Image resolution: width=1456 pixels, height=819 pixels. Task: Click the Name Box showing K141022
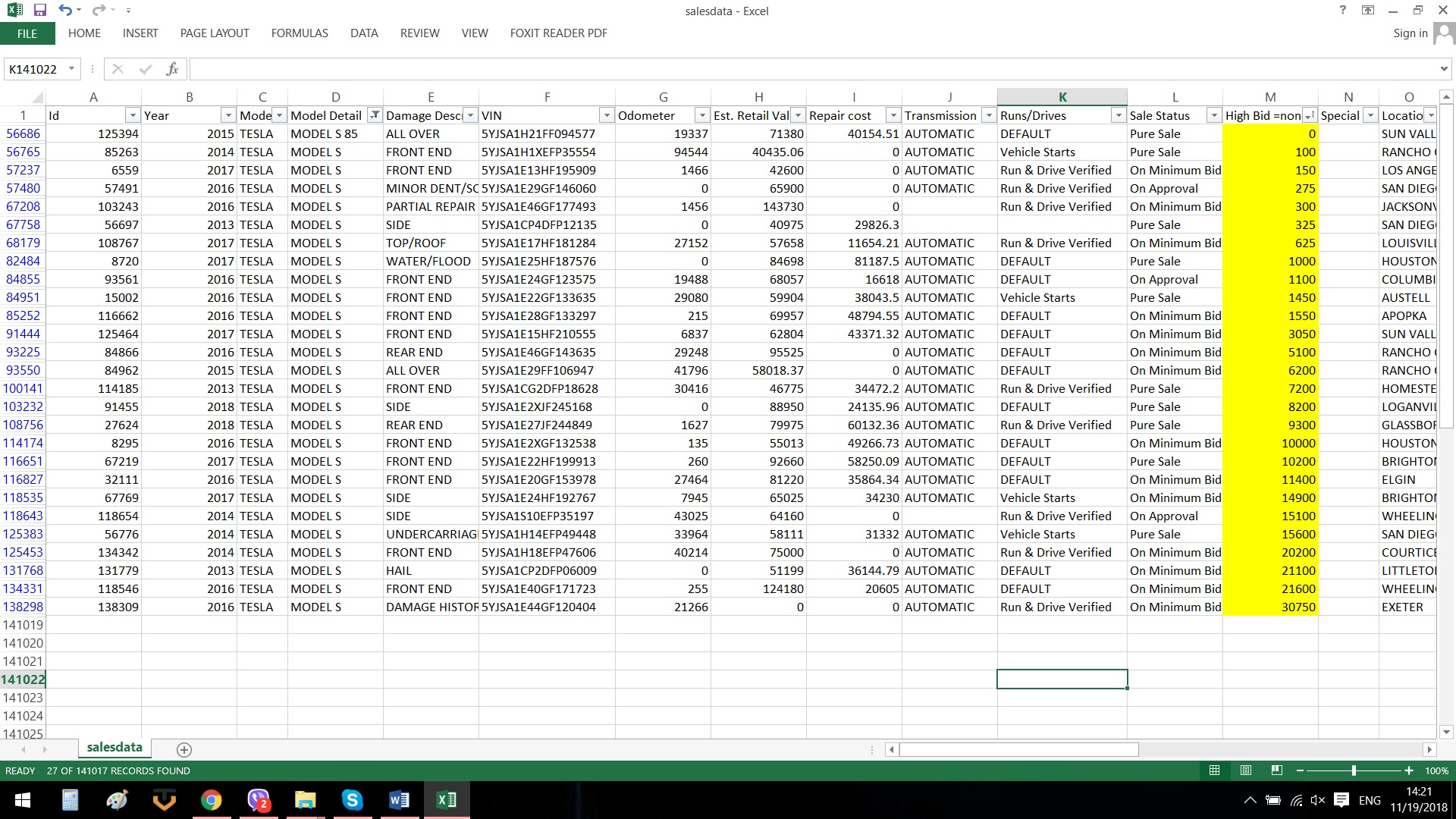(34, 69)
